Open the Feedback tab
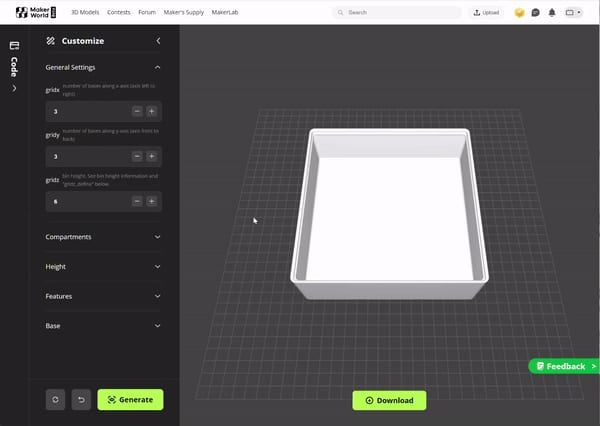The height and width of the screenshot is (426, 600). point(564,366)
